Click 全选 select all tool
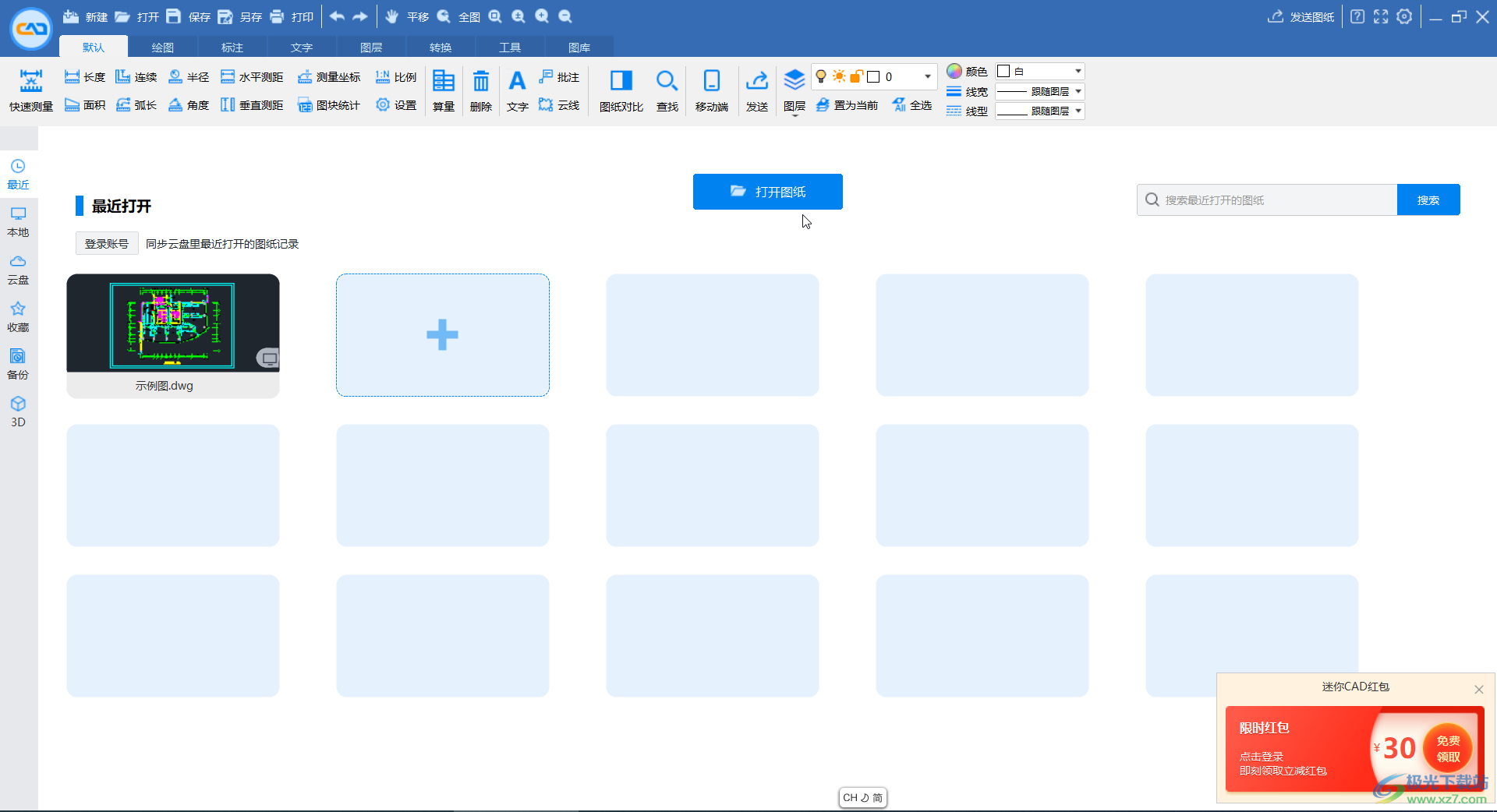 tap(911, 105)
